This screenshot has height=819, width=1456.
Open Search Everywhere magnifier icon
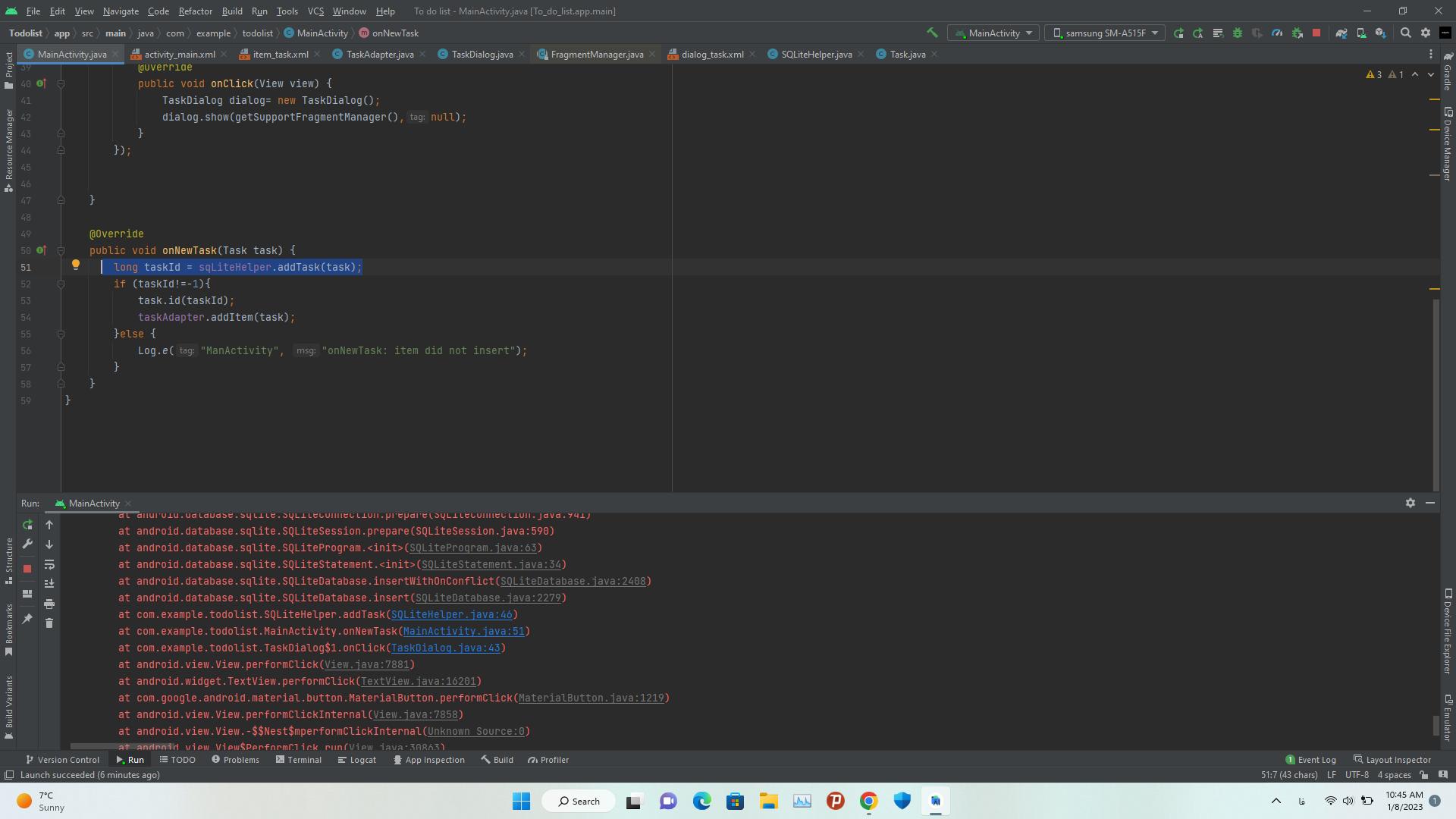(1406, 33)
